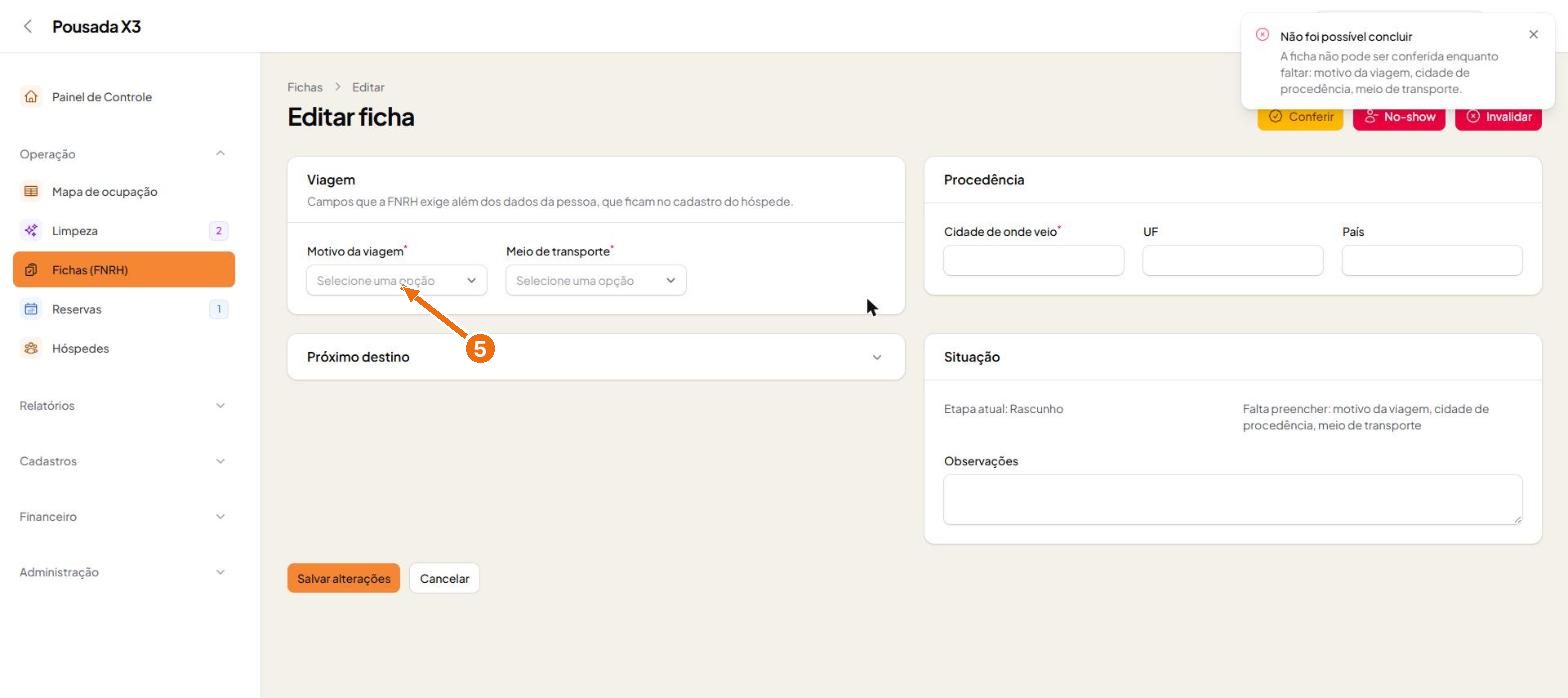Click the Conferir button
1568x698 pixels.
pos(1300,117)
